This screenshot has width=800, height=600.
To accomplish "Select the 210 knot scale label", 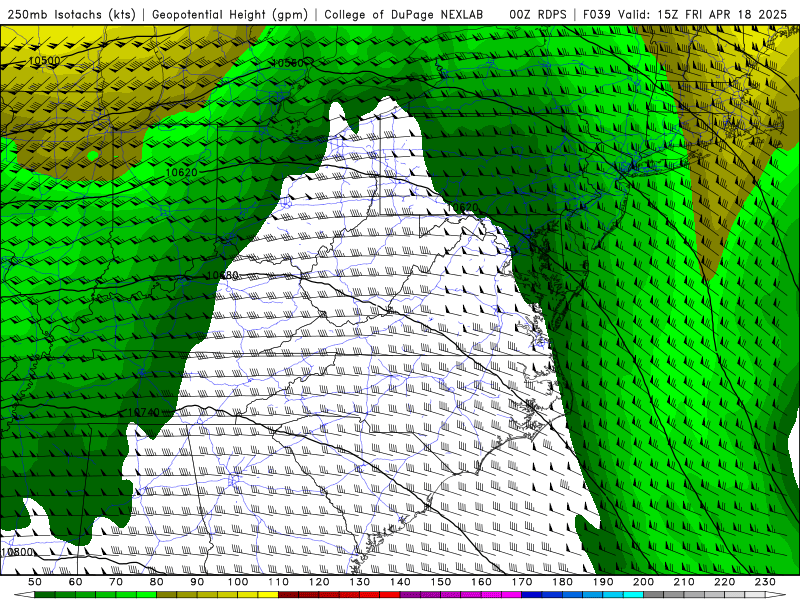I will 684,582.
